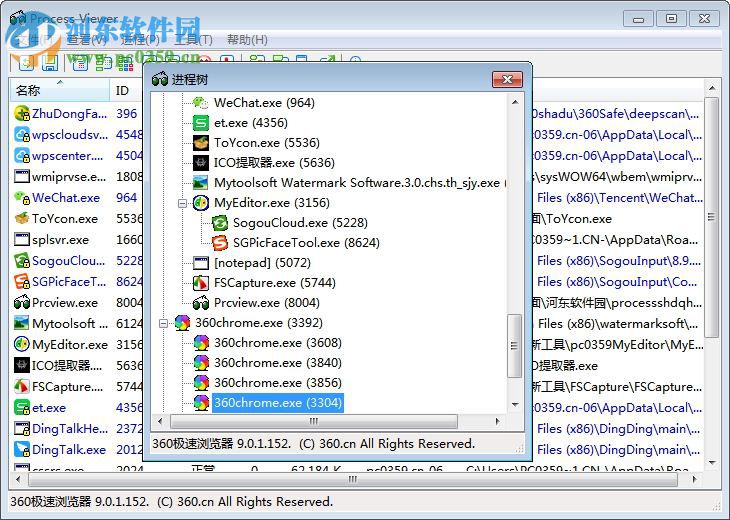Click the 面\ToYcon.exe path text
The image size is (730, 520).
coord(572,219)
